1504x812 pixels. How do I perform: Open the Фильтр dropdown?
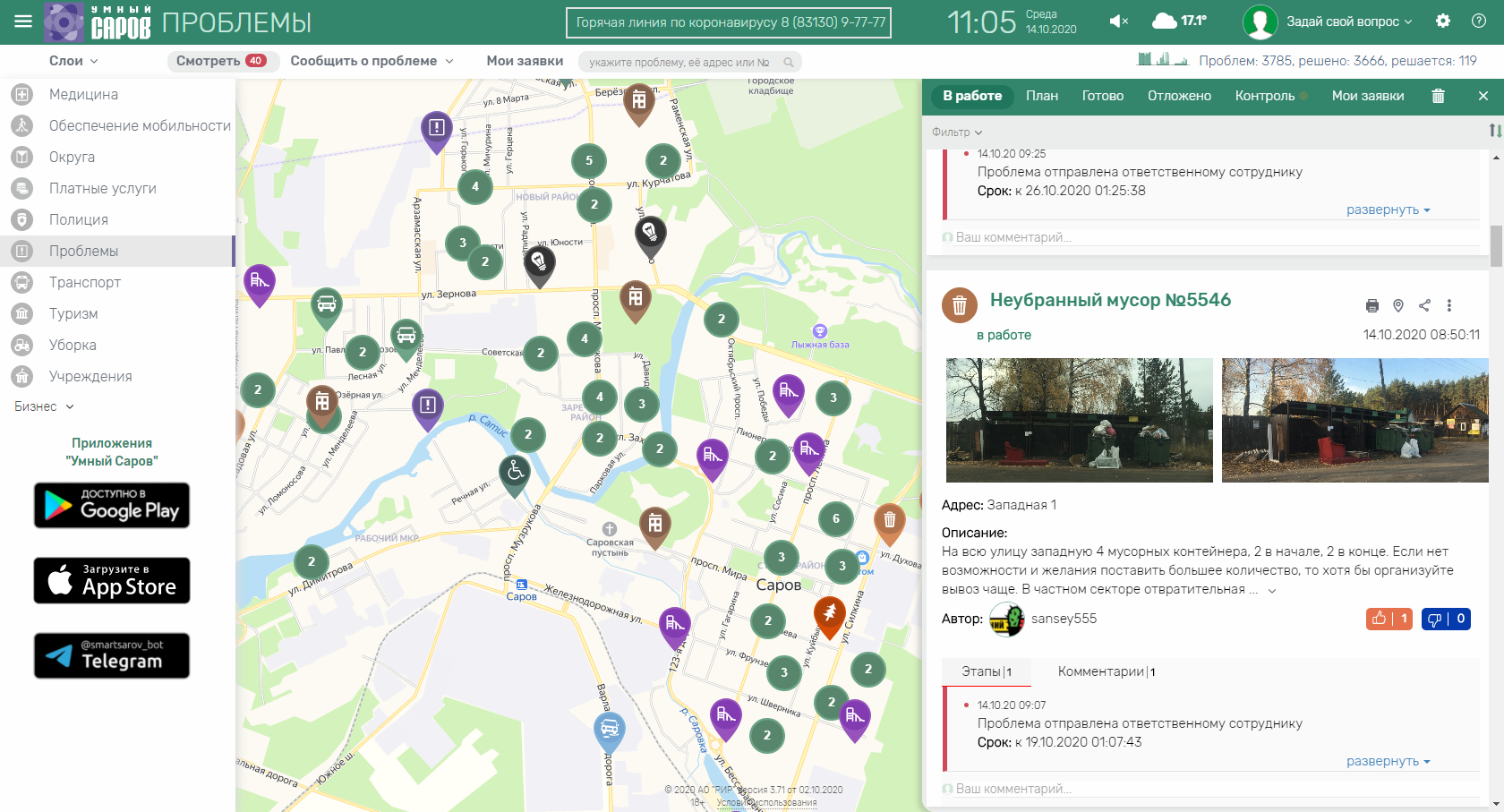(956, 132)
